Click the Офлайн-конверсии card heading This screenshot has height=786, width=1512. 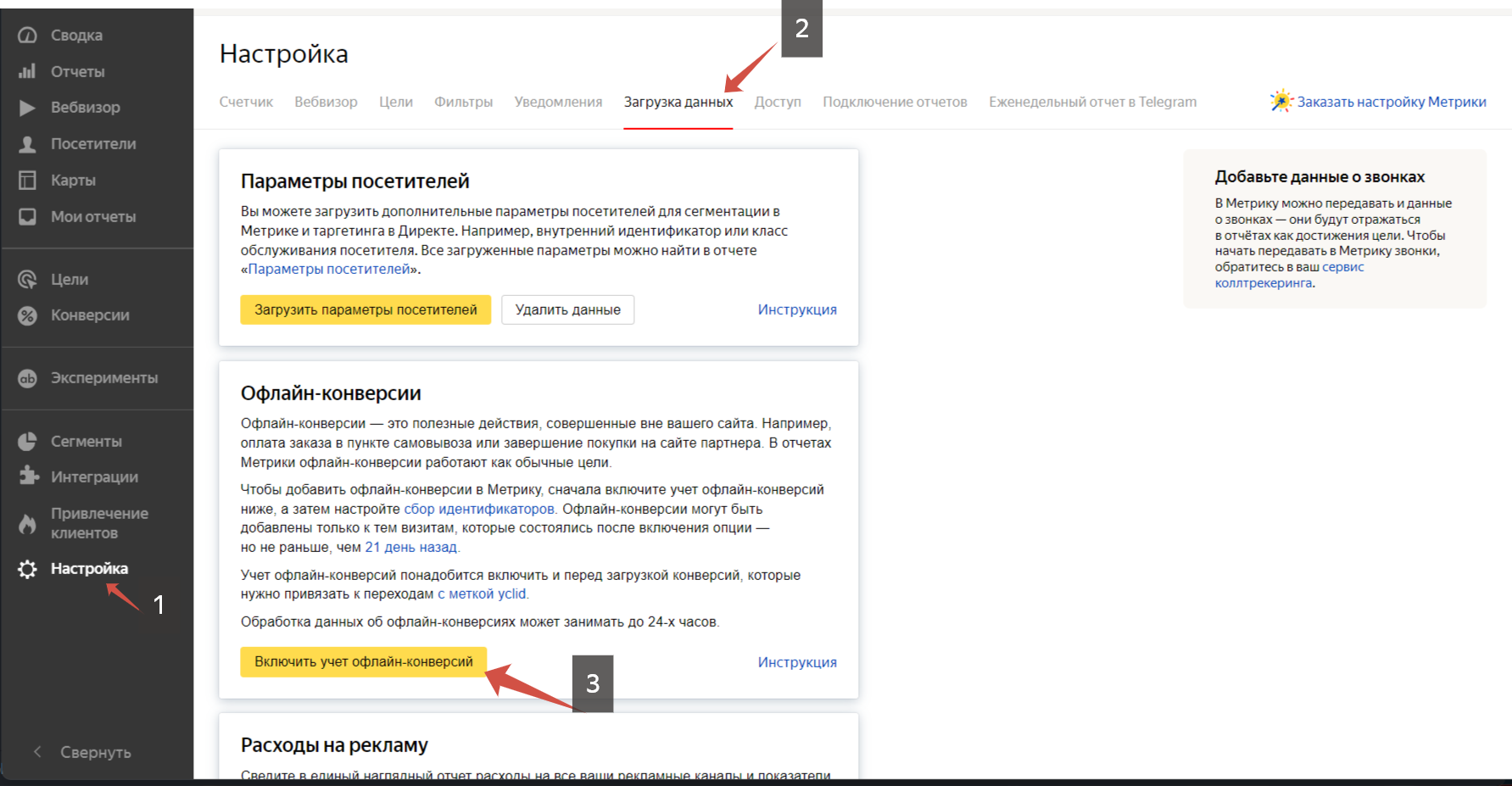tap(331, 393)
